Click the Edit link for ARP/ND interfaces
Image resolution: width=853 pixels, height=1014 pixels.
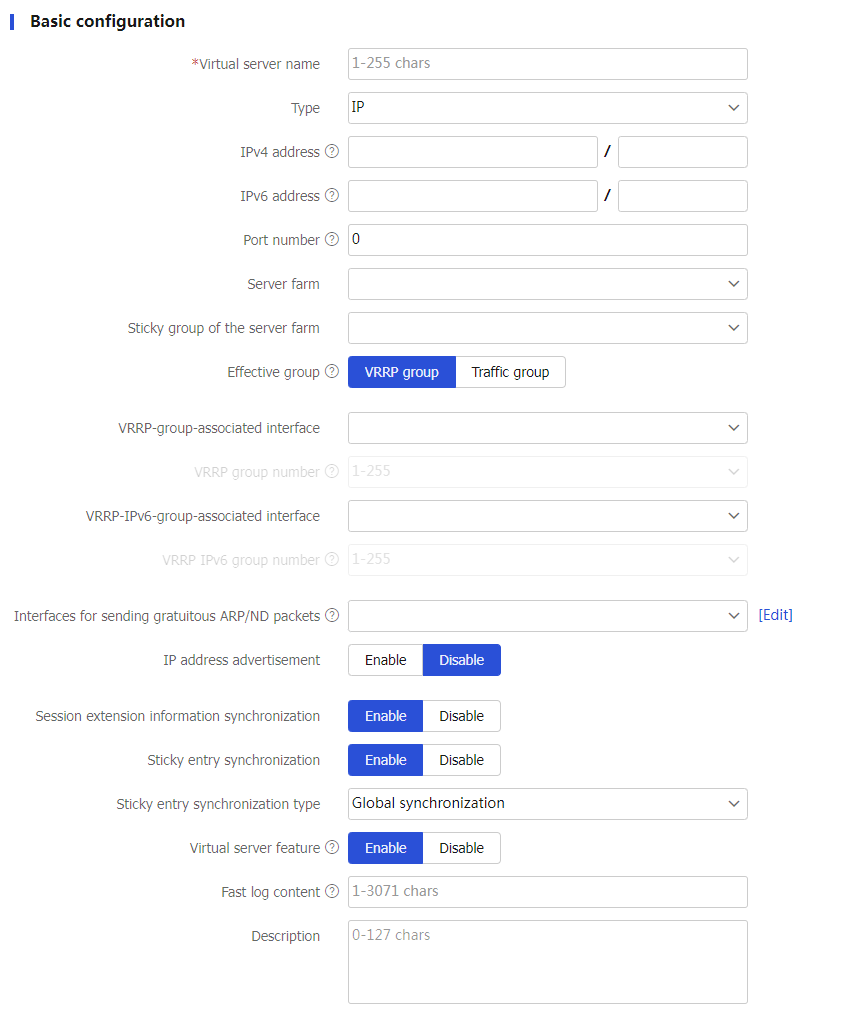[775, 616]
